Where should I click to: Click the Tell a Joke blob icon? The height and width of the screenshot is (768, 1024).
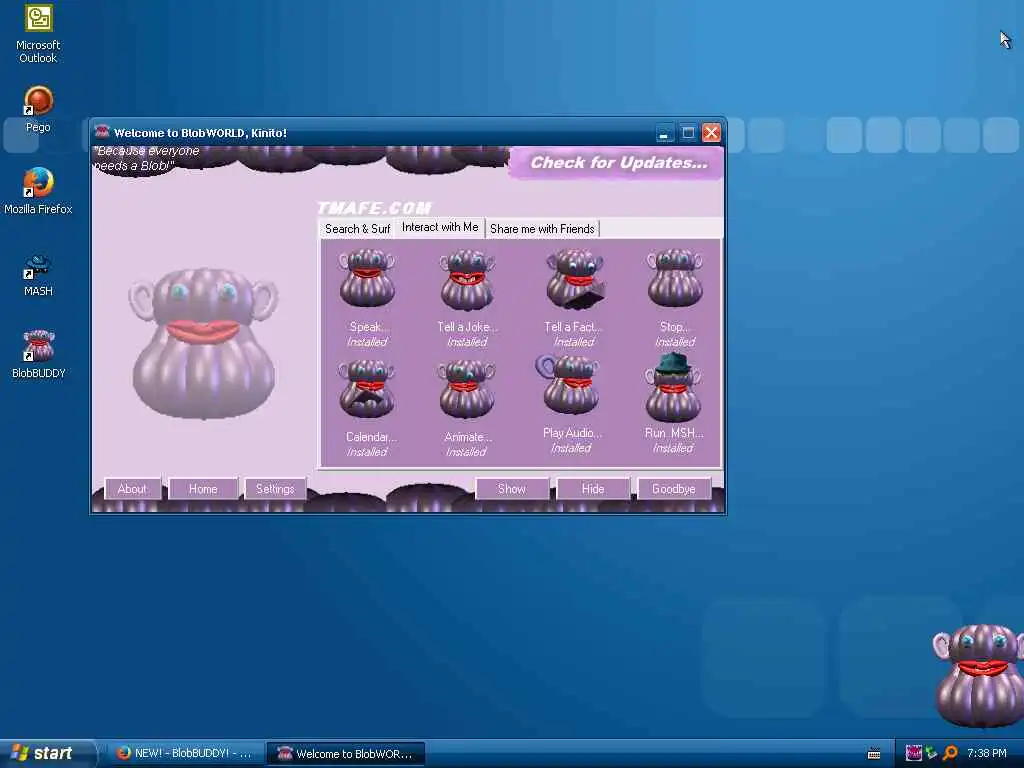[x=466, y=280]
